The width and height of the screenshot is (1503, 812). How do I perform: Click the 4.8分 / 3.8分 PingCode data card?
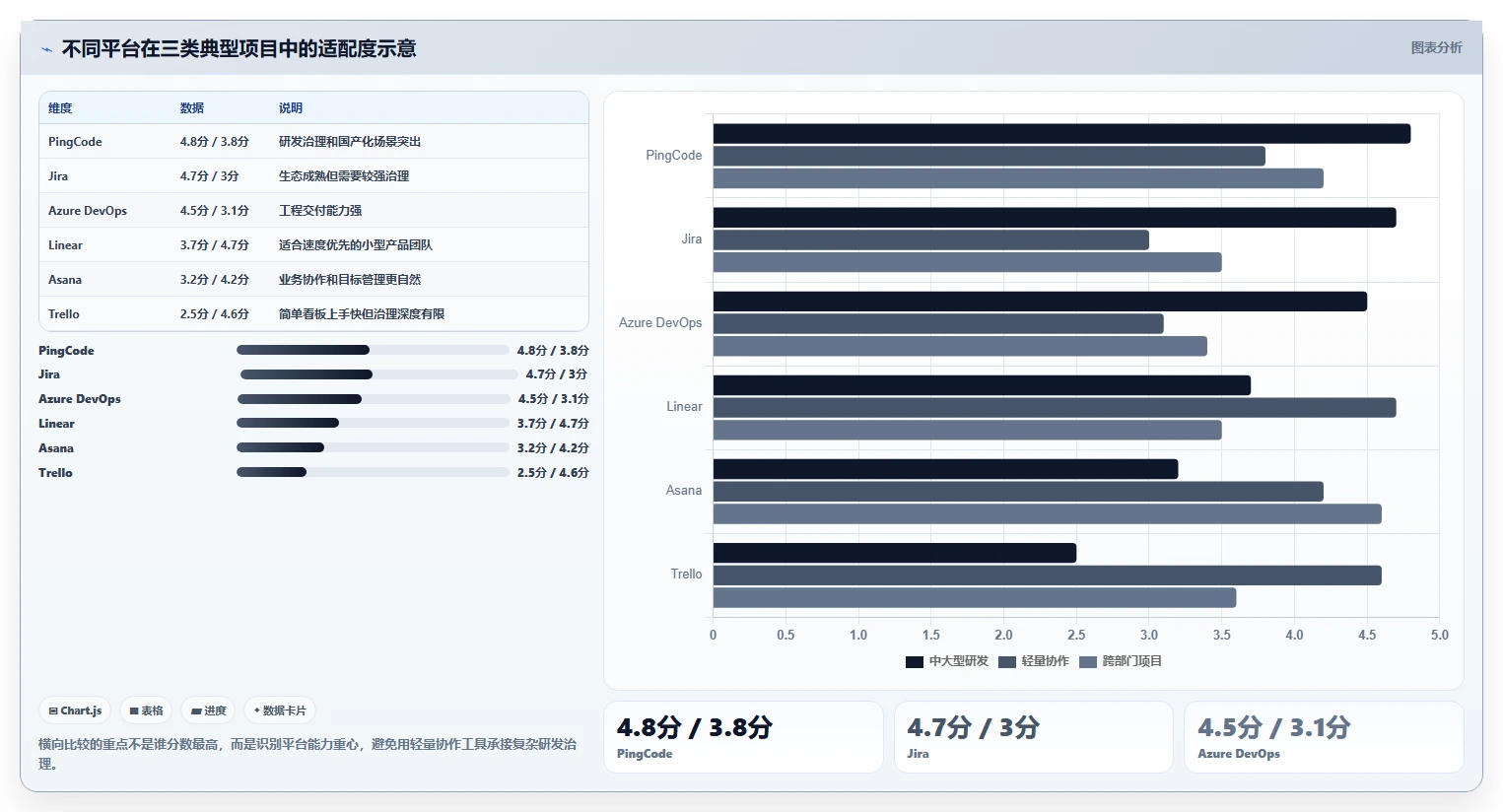[x=743, y=737]
